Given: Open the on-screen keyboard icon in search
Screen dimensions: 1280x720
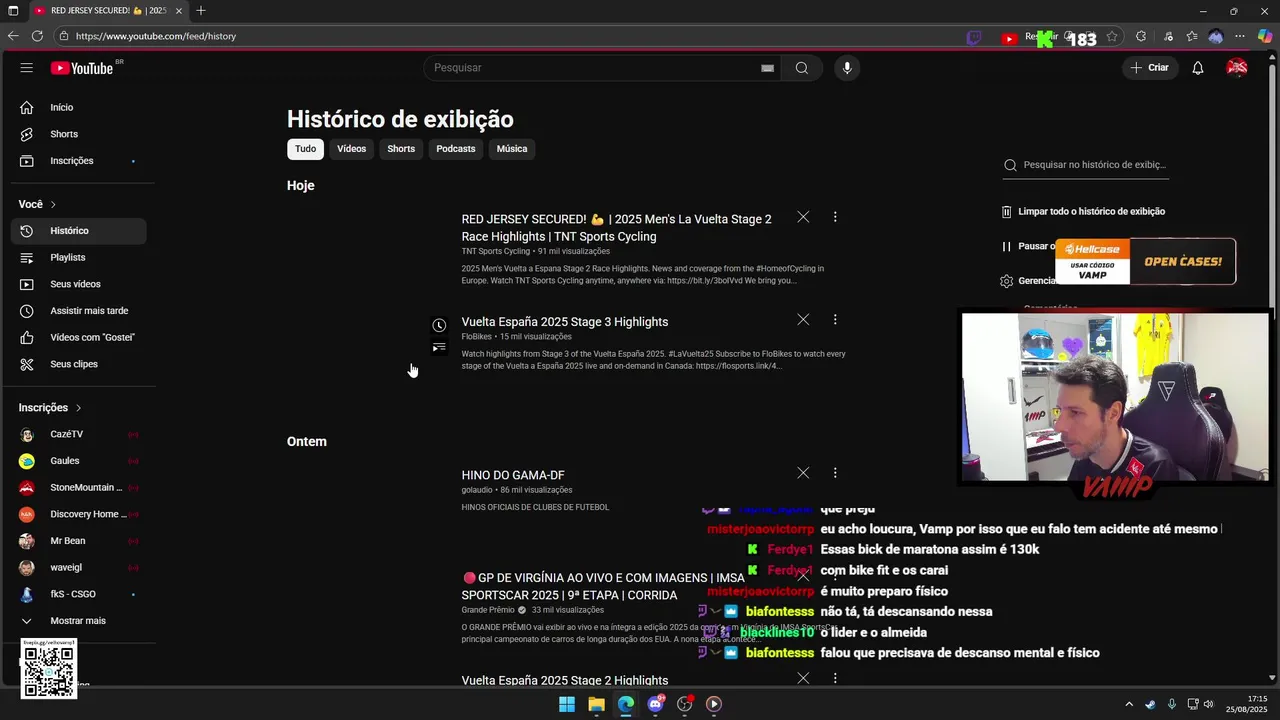Looking at the screenshot, I should (x=767, y=68).
